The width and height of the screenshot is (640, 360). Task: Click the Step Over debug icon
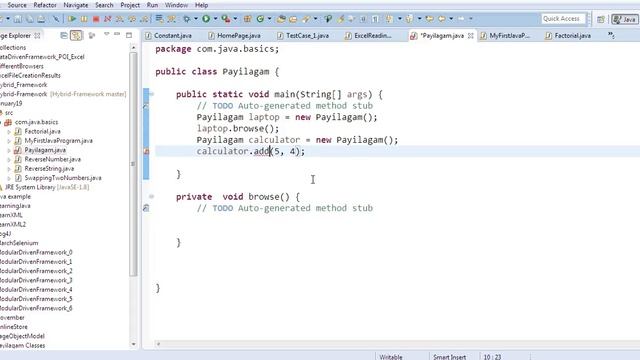132,19
